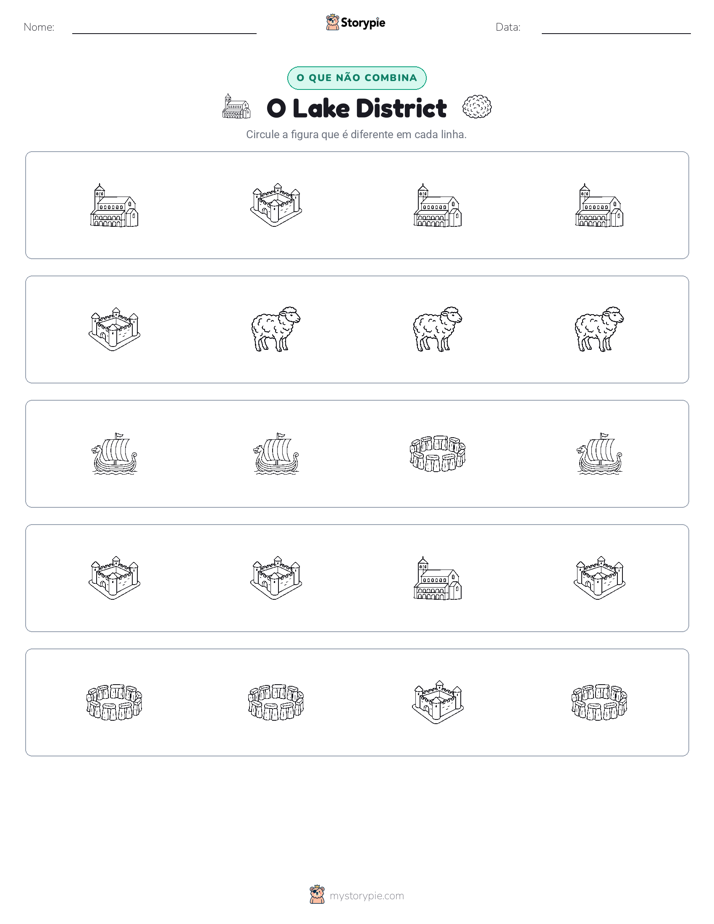Image resolution: width=714 pixels, height=924 pixels.
Task: Select the castle among the stone circles
Action: (x=437, y=702)
